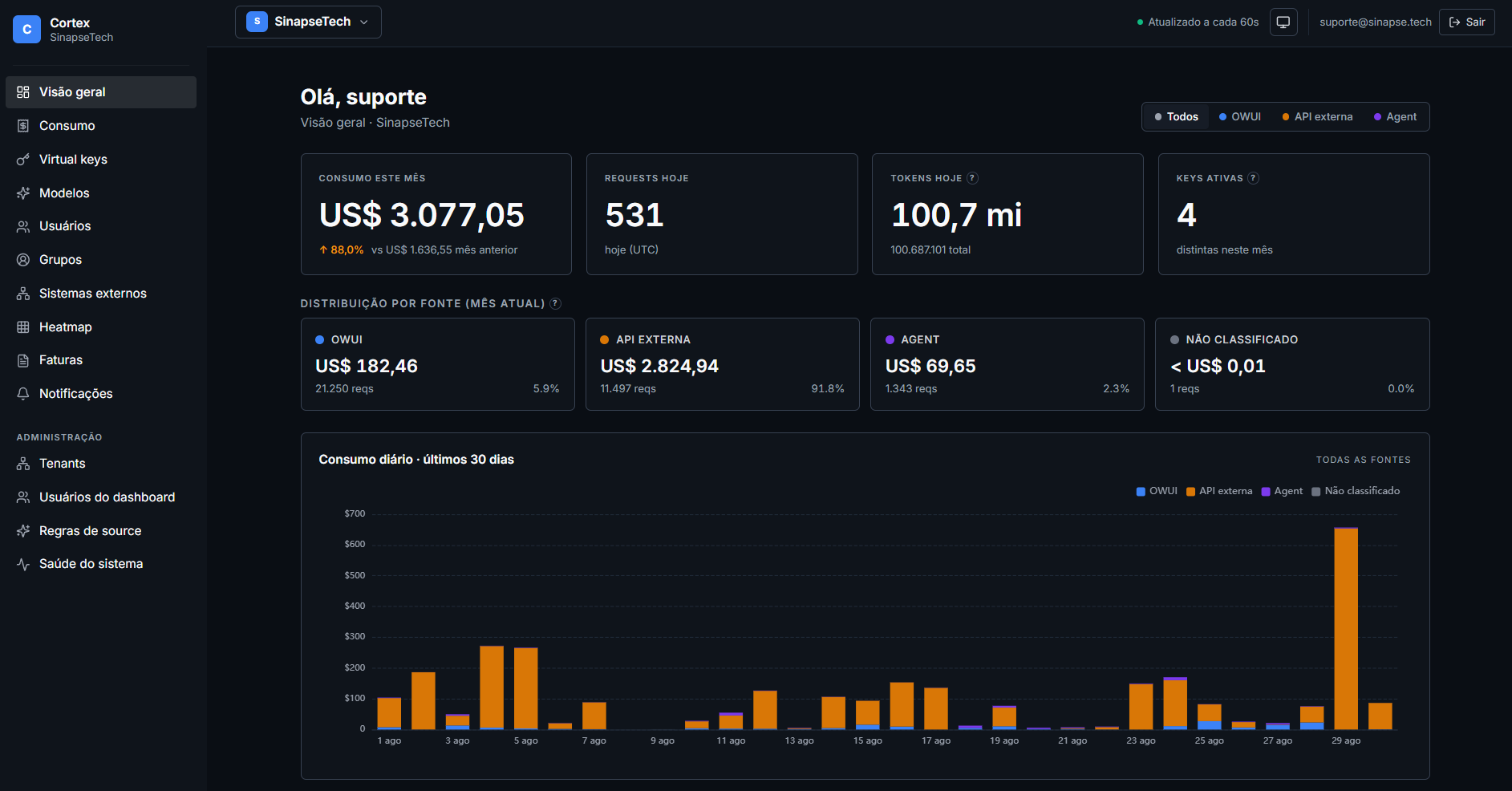1512x791 pixels.
Task: Open the Grupos circle-user icon
Action: tap(23, 260)
